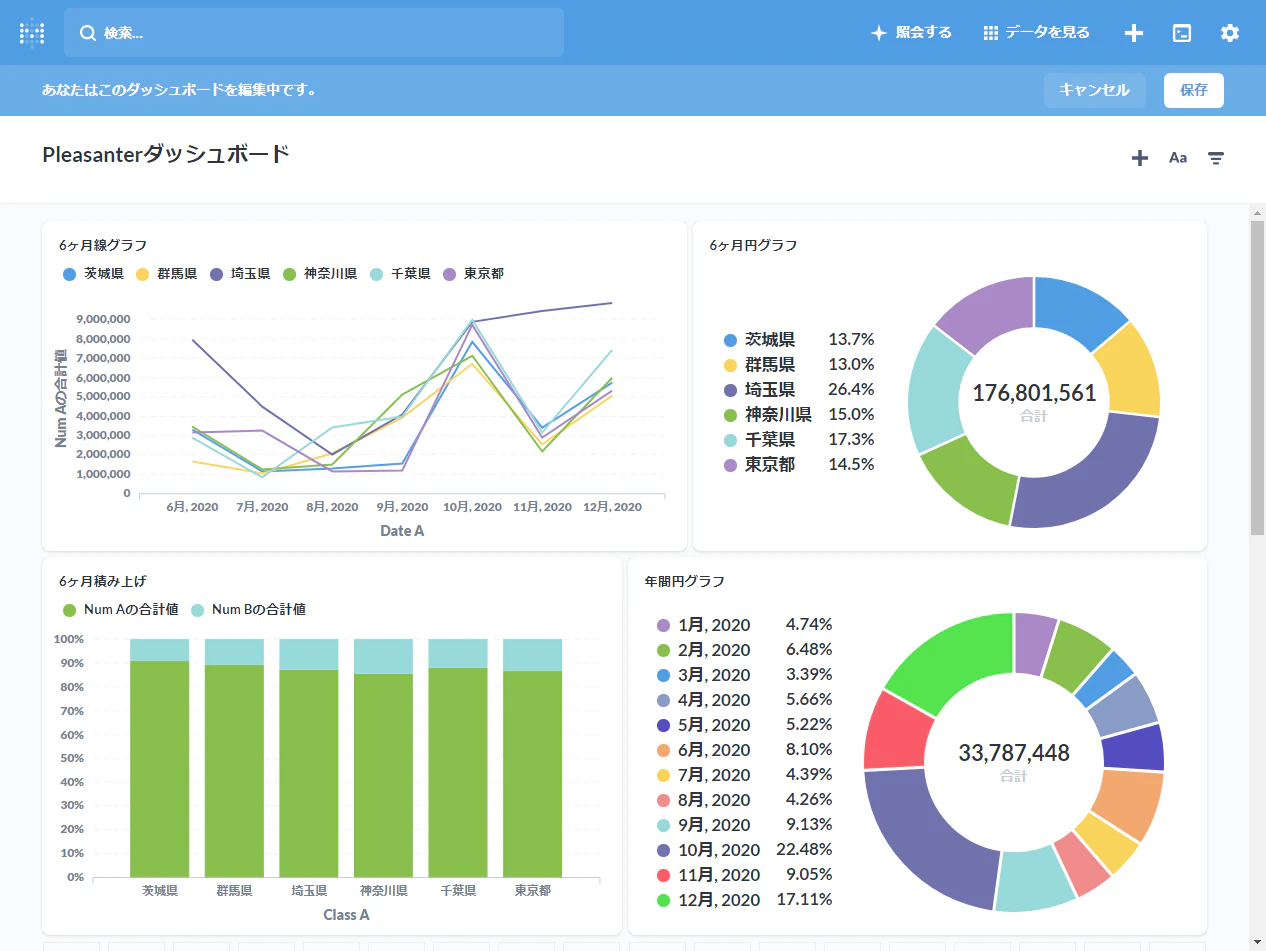Click the 茨城県 stacked bar
Image resolution: width=1266 pixels, height=951 pixels.
[160, 758]
